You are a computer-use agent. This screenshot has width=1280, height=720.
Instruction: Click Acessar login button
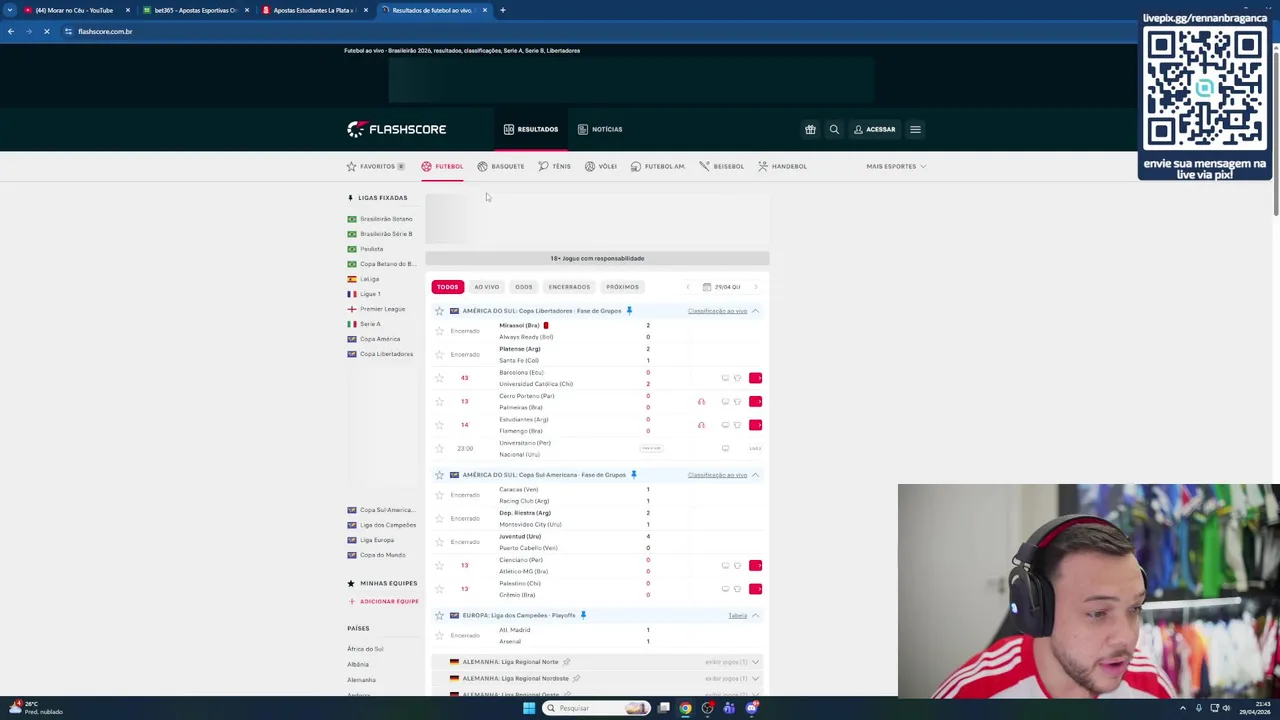874,129
